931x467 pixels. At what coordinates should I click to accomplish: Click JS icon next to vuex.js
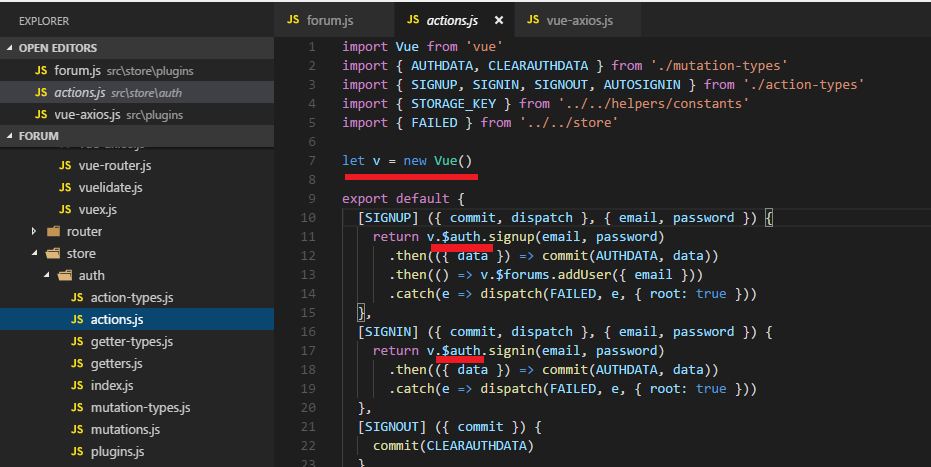(65, 209)
